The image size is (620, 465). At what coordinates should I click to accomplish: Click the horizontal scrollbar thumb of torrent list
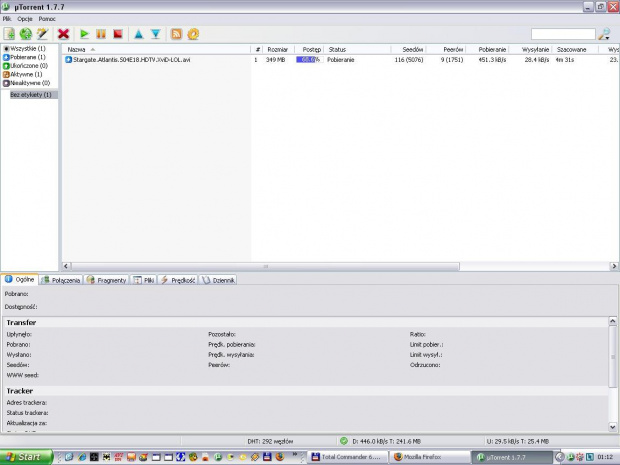coord(265,266)
